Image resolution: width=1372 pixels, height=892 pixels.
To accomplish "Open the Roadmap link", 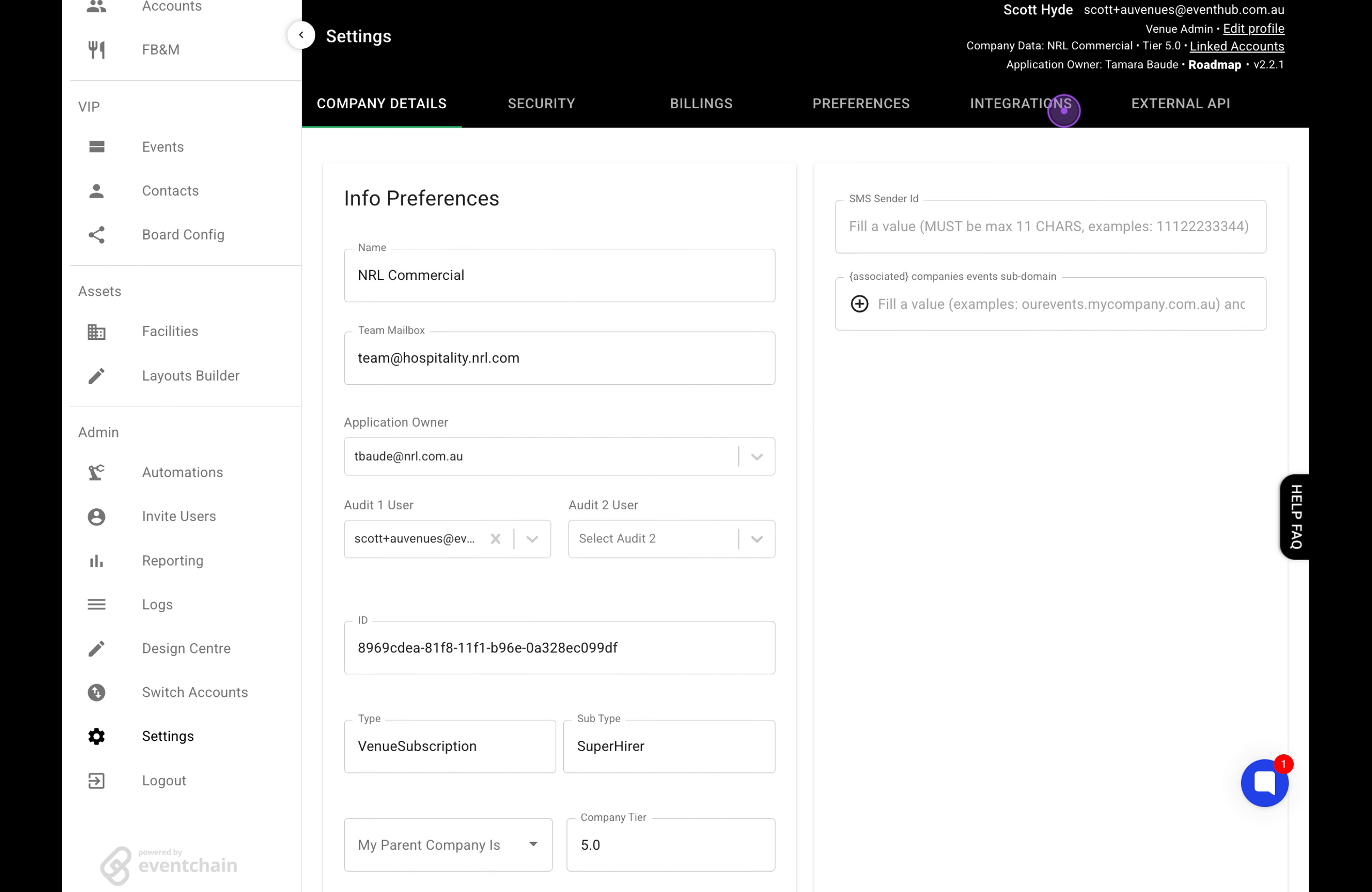I will coord(1214,64).
